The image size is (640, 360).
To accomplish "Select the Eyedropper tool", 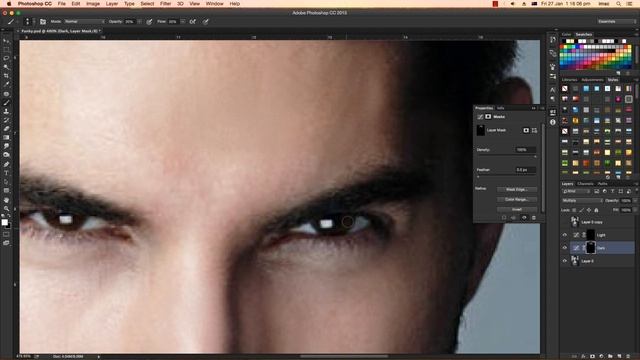I will pyautogui.click(x=6, y=84).
